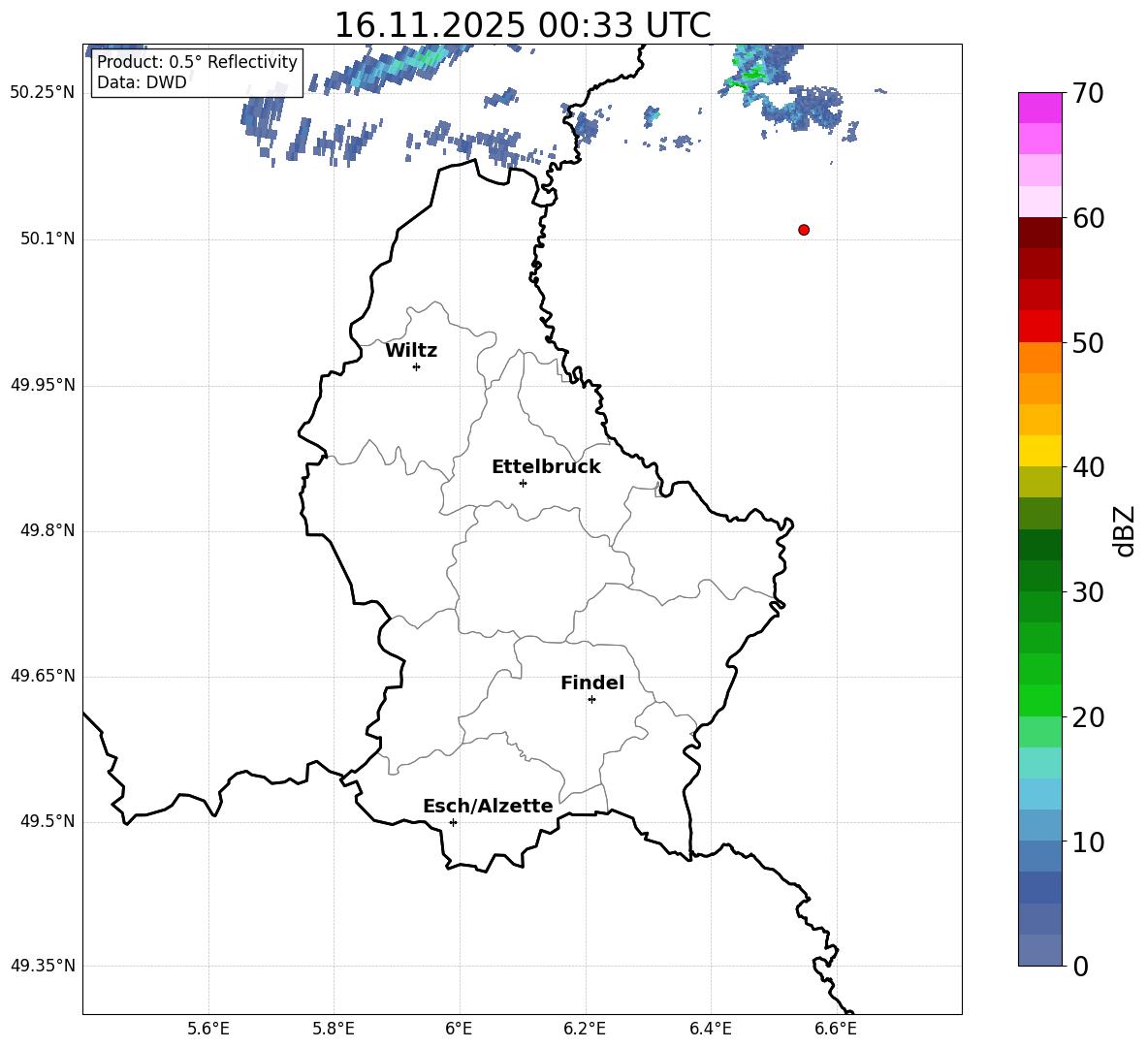Click the title timestamp 16.11.2025 00:33 UTC
The image size is (1148, 1048).
[523, 25]
